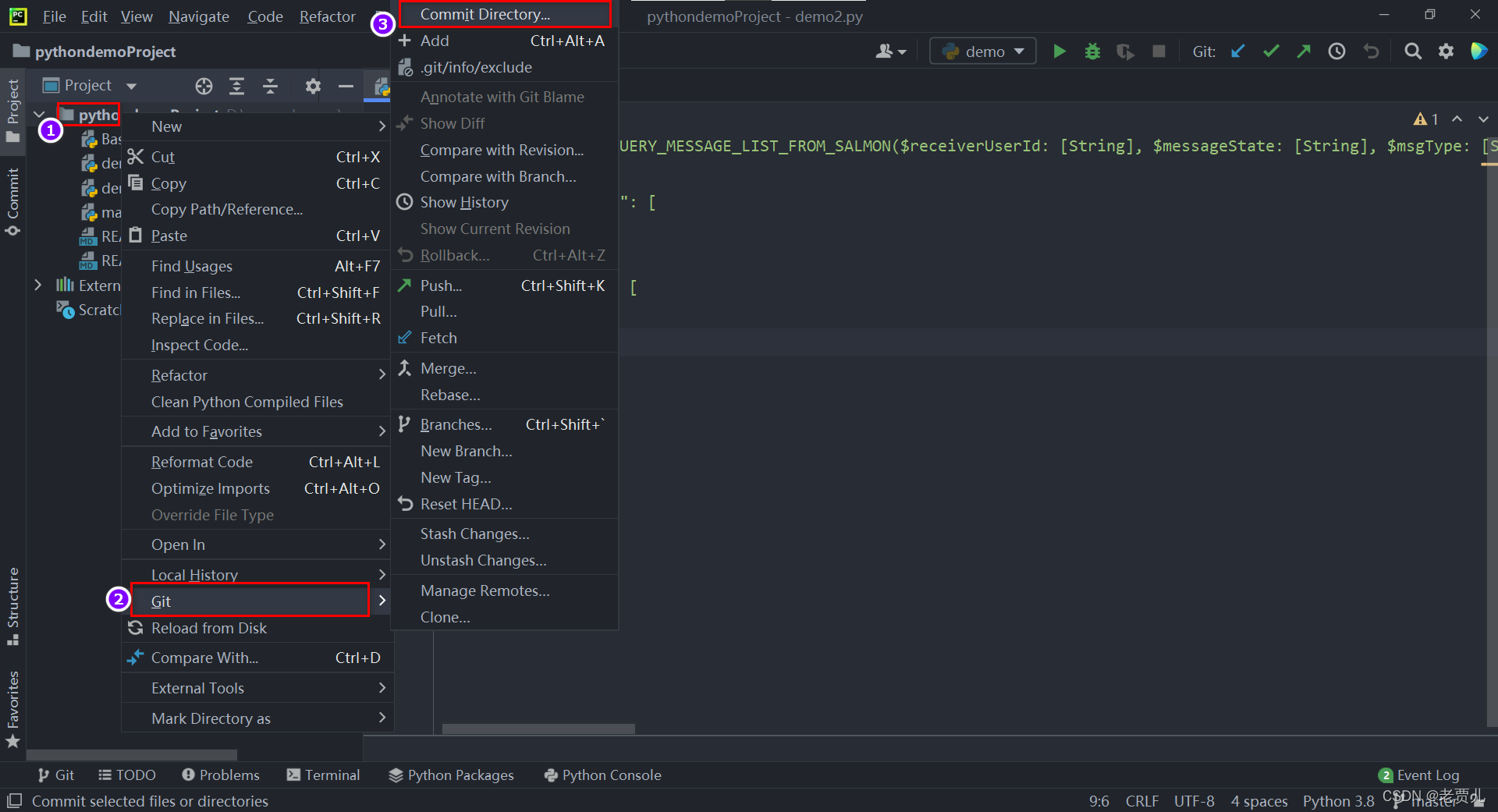Screen dimensions: 1498x812
Task: Open Project panel options gear
Action: click(313, 86)
